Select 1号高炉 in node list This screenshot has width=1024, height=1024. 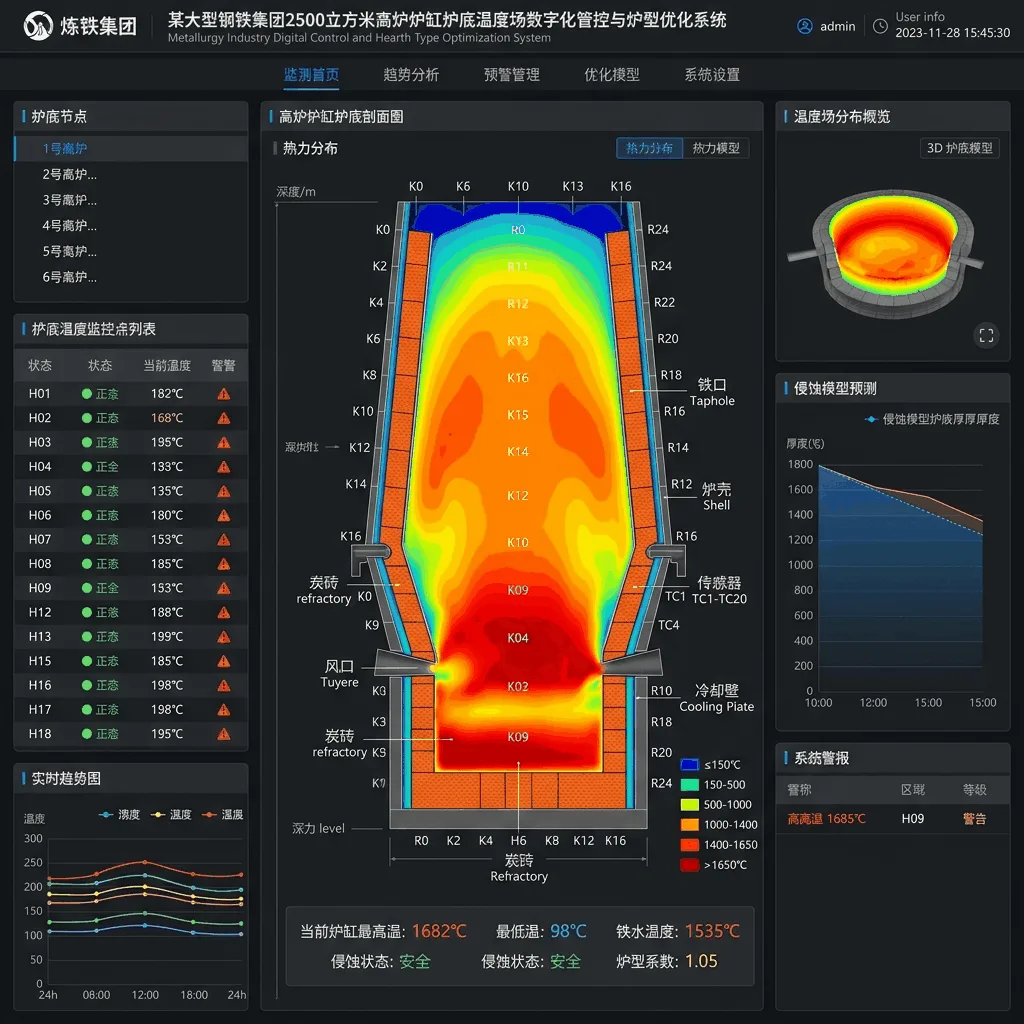(x=131, y=148)
